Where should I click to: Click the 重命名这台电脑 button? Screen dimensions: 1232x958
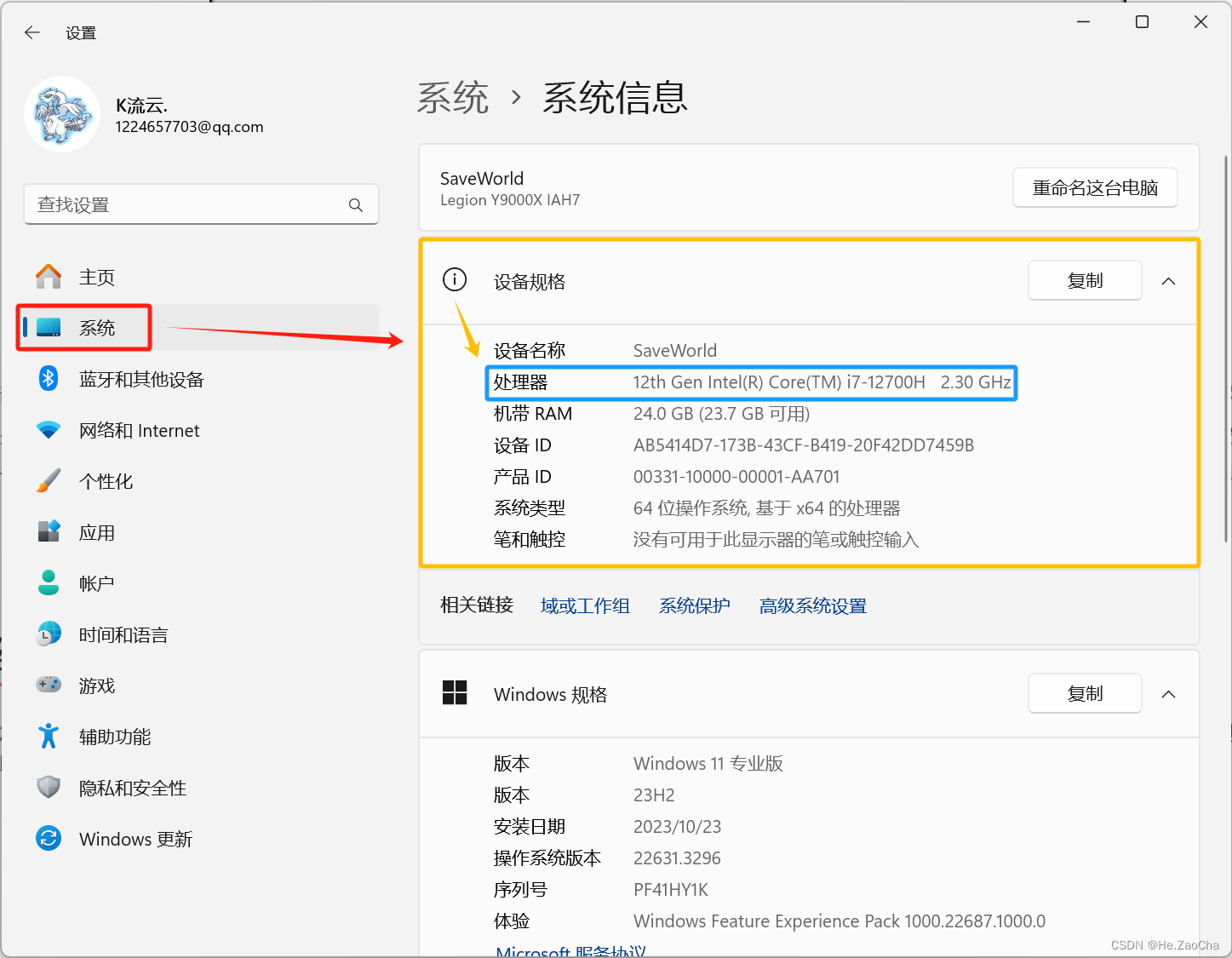pos(1095,187)
